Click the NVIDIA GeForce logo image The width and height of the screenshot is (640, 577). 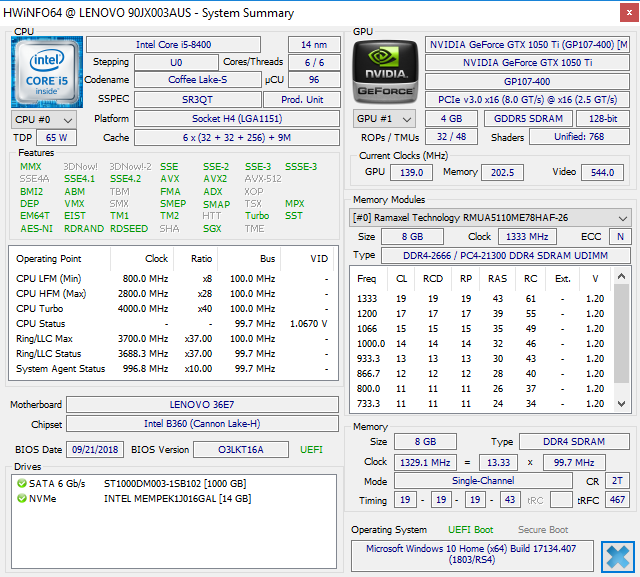pyautogui.click(x=385, y=72)
